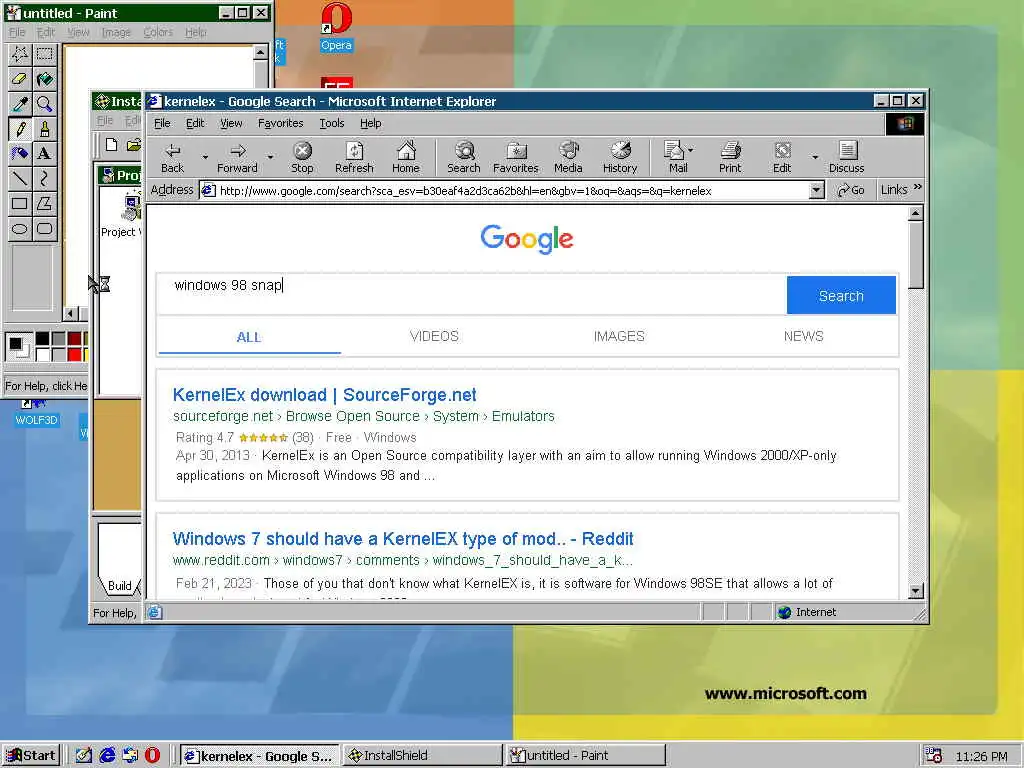Viewport: 1024px width, 768px height.
Task: Choose the Eraser tool in Paint
Action: [x=20, y=79]
